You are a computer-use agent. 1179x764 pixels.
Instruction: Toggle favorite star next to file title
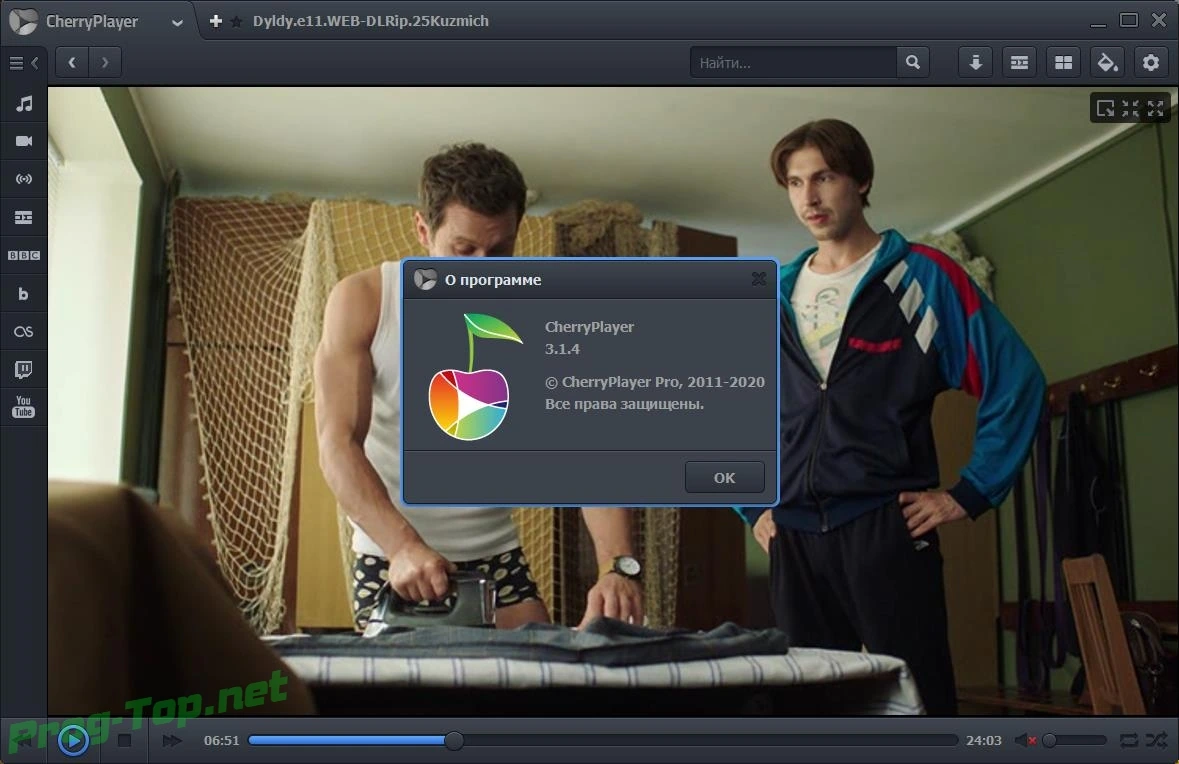[x=236, y=22]
